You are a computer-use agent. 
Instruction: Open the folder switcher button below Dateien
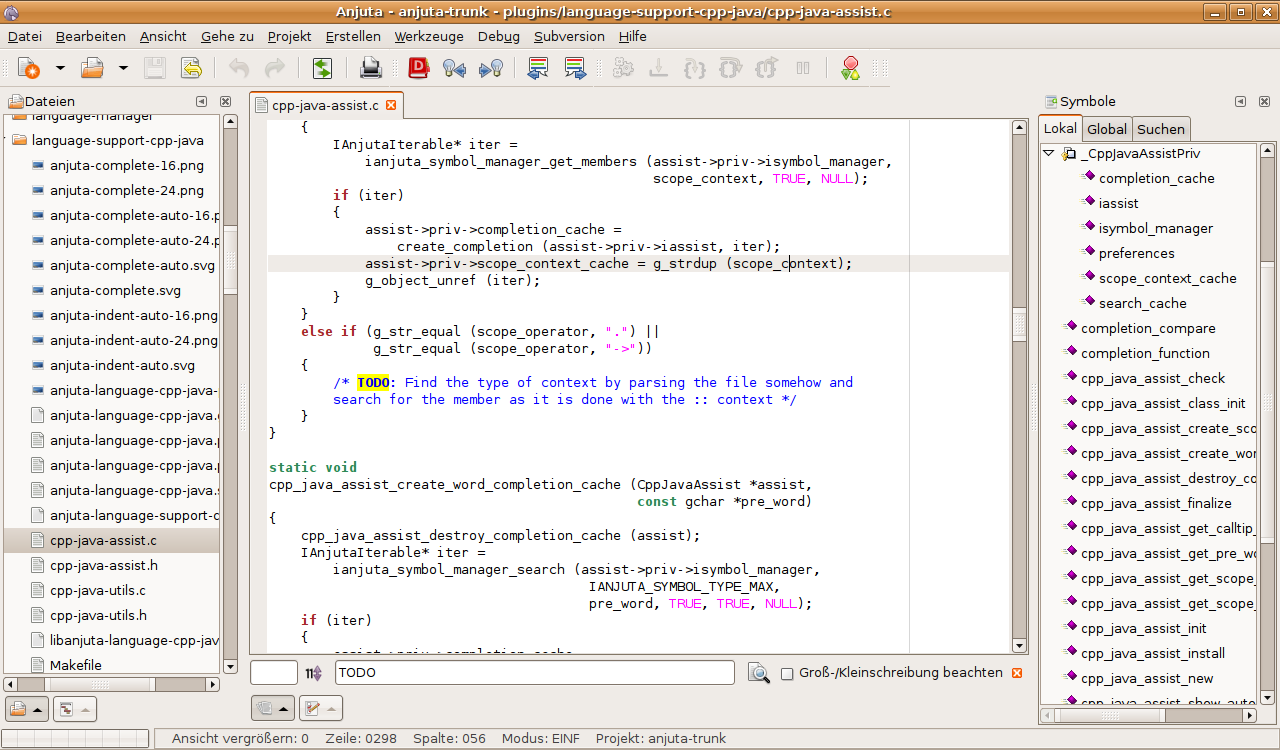[x=27, y=709]
